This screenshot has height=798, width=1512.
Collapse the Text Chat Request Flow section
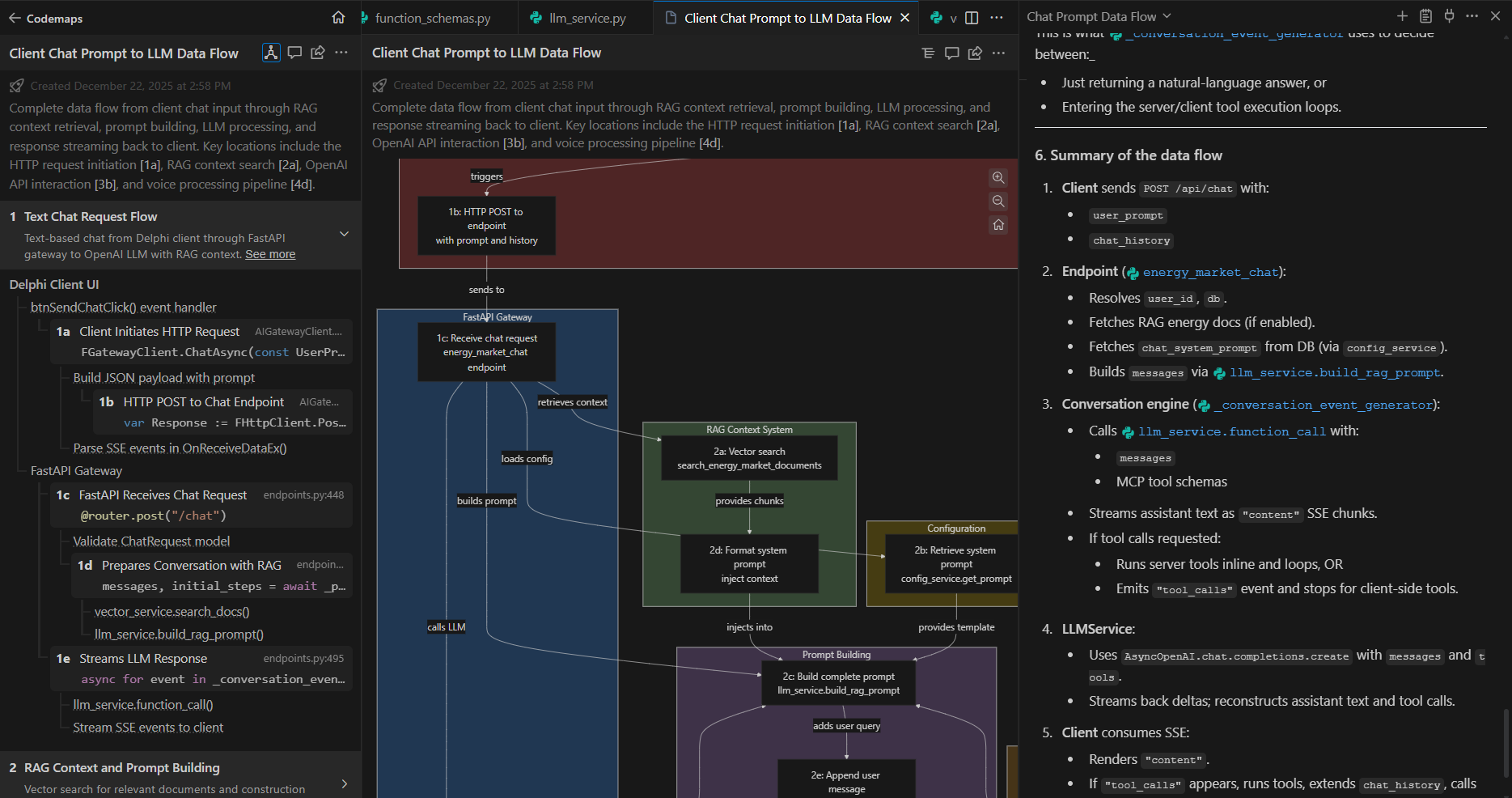point(344,234)
